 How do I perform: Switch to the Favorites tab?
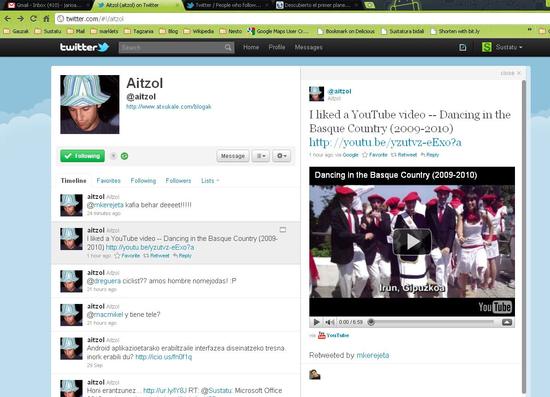[x=108, y=181]
